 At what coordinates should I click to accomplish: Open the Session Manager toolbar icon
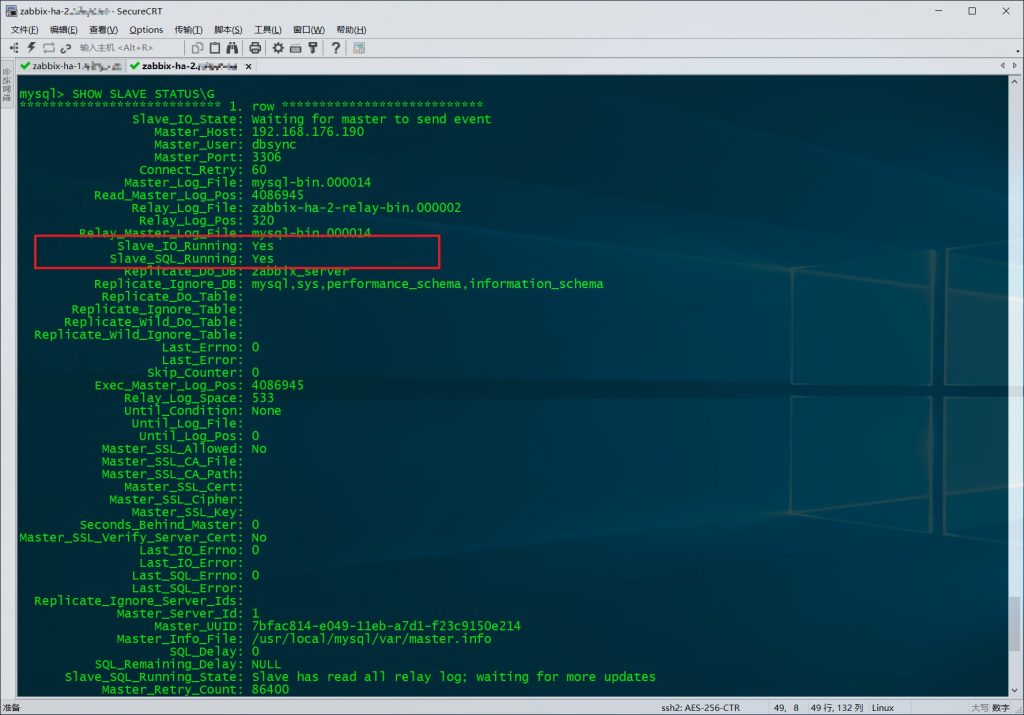point(14,48)
